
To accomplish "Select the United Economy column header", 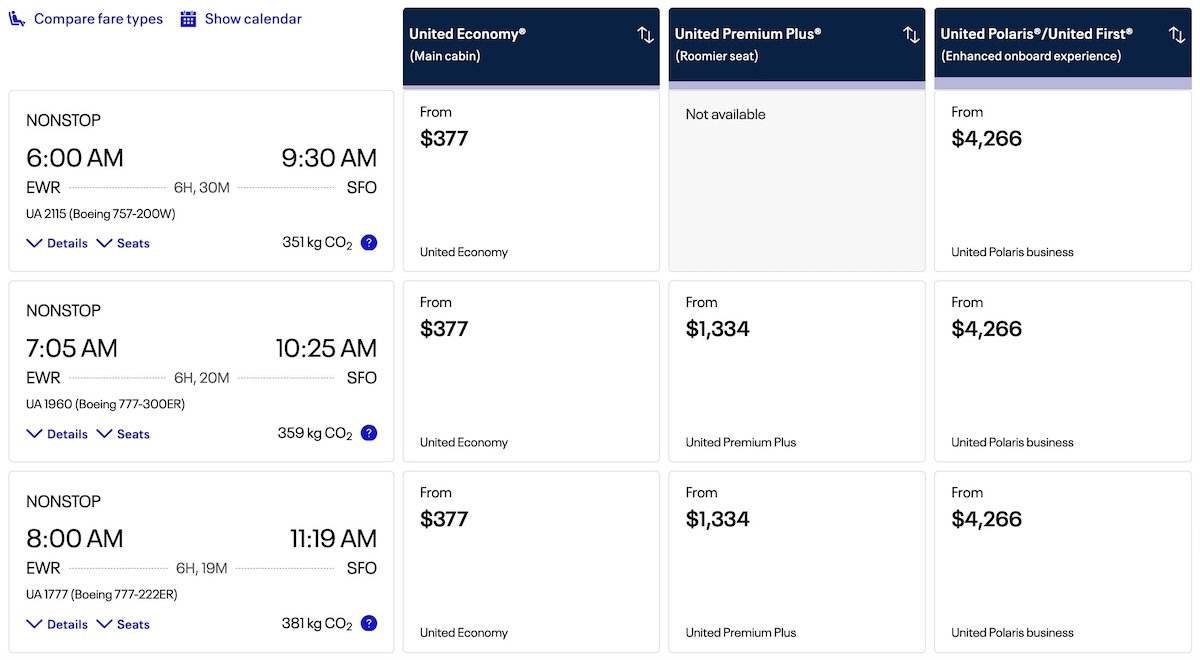I will [520, 45].
